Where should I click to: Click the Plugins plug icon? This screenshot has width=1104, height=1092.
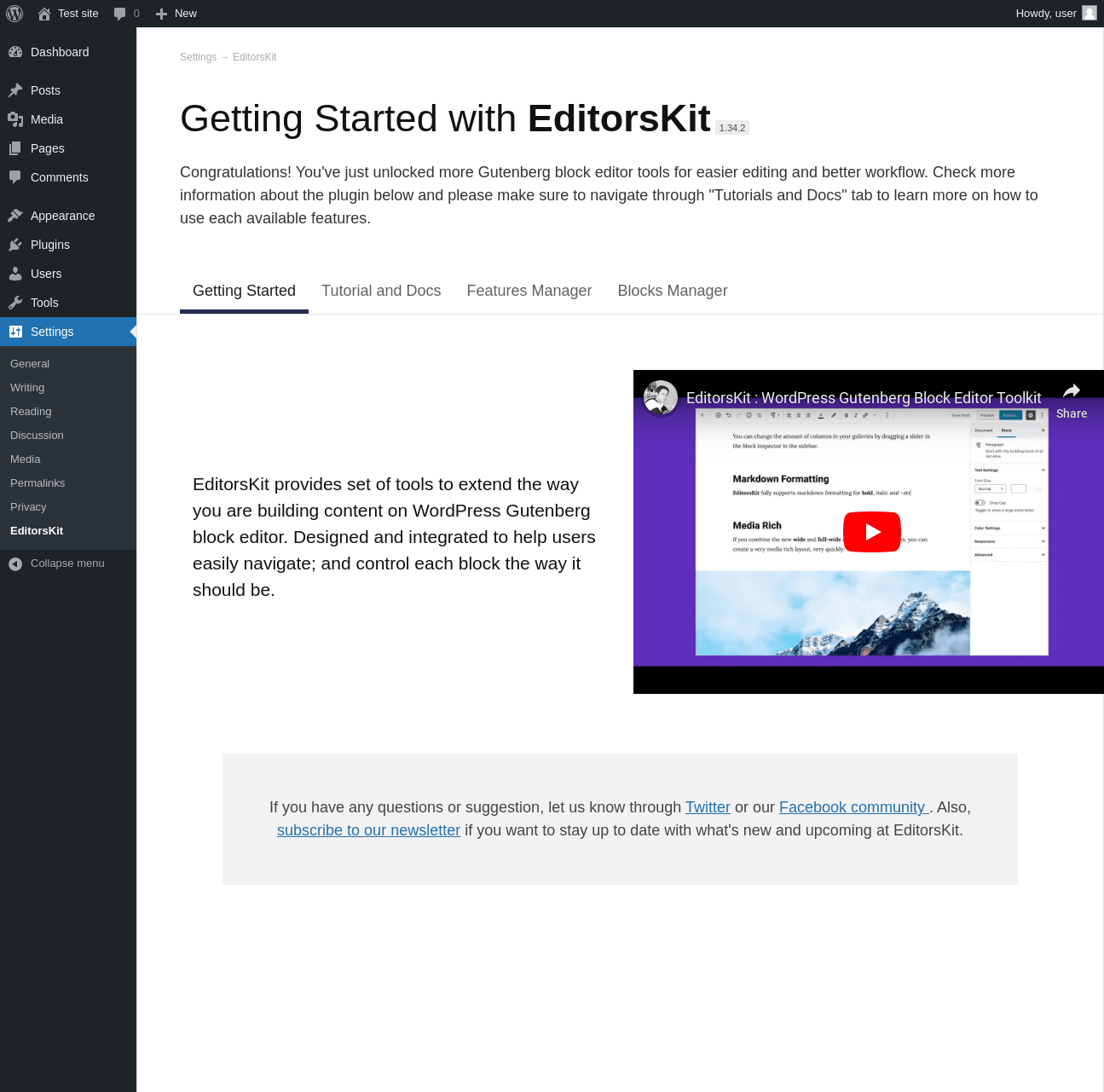click(x=15, y=245)
